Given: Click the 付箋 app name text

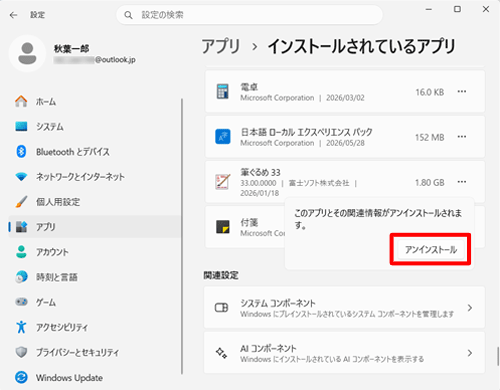Looking at the screenshot, I should 249,222.
